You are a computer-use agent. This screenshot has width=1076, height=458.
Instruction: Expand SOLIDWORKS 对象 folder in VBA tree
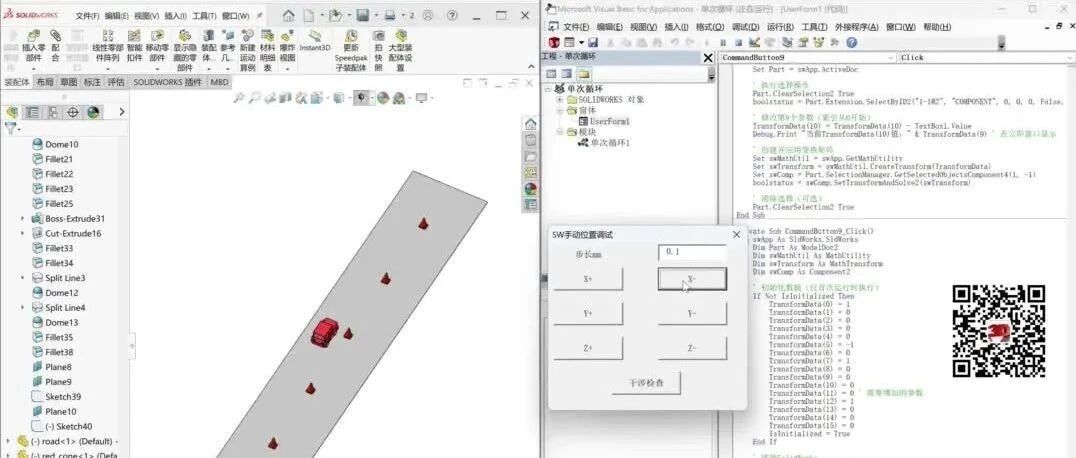[x=561, y=100]
